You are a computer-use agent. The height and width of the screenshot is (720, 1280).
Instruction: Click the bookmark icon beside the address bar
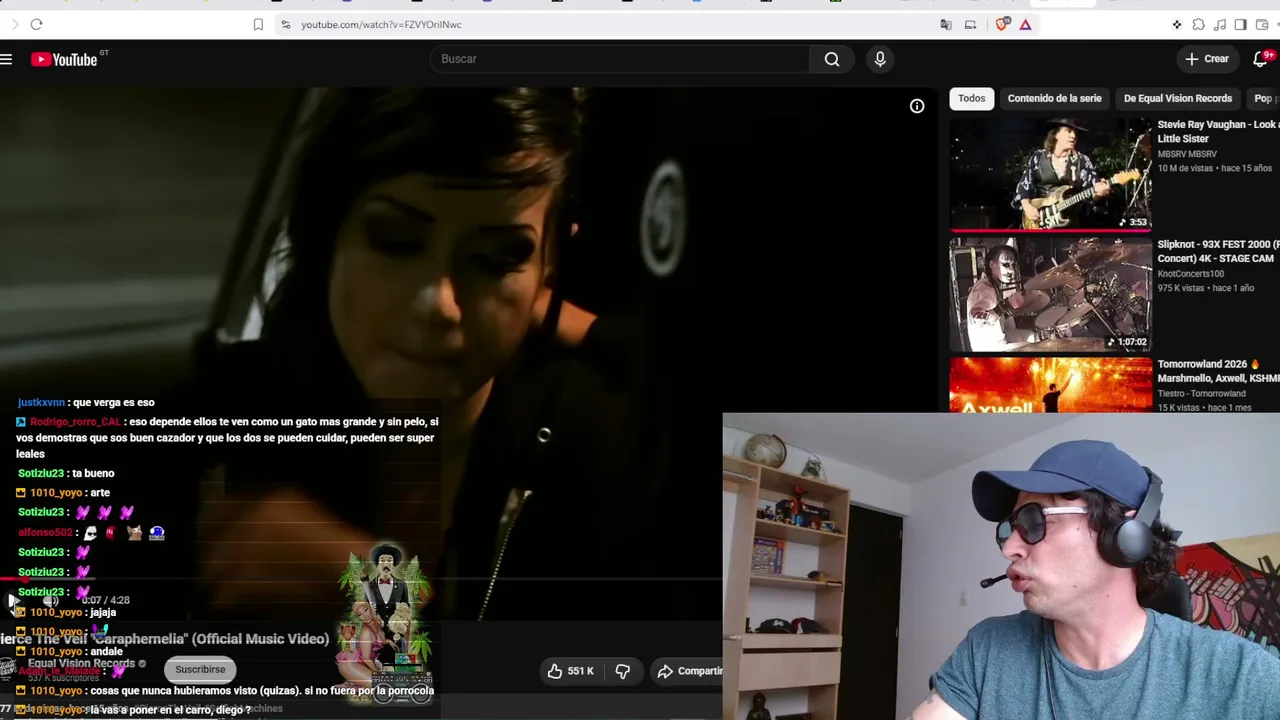click(258, 24)
